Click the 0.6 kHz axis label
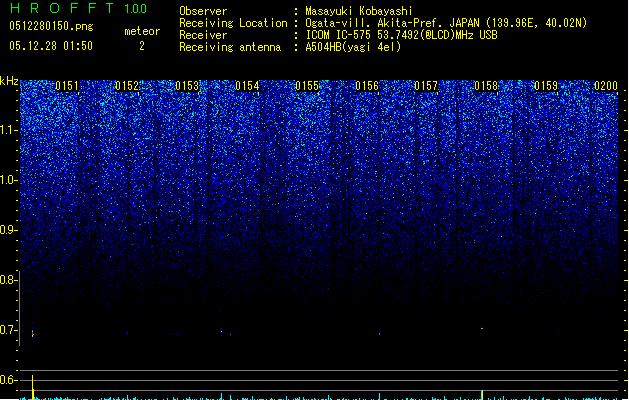The width and height of the screenshot is (629, 400). click(9, 380)
